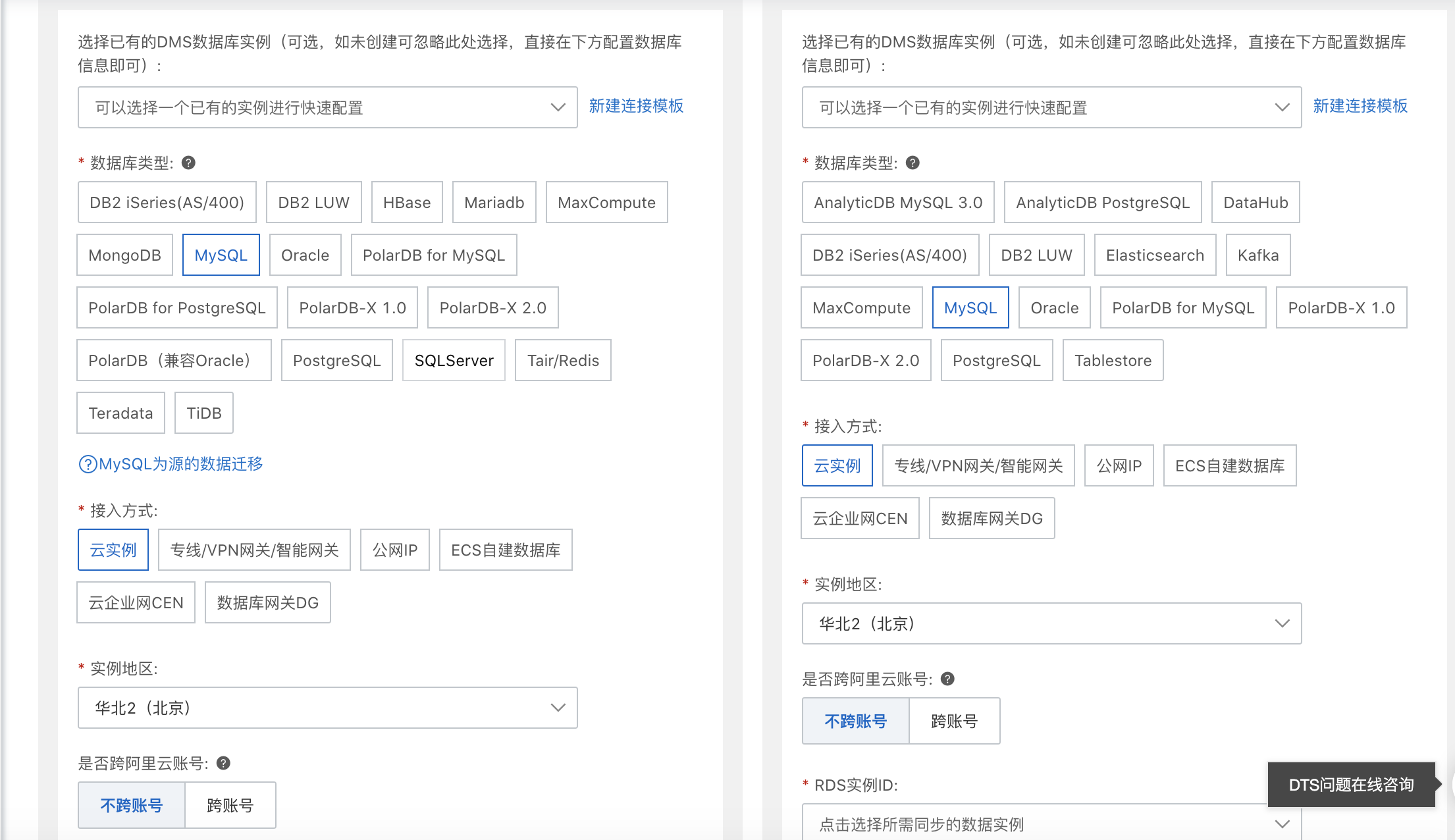Select Oracle in target database types
Viewport: 1455px width, 840px height.
click(1055, 307)
